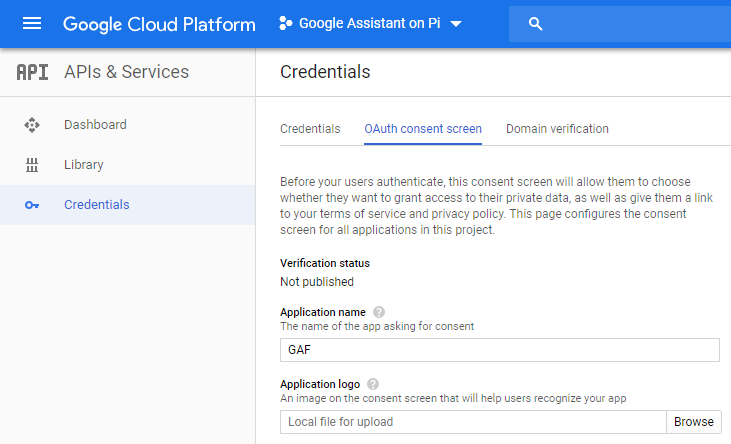Click the project hexagon dots icon
Screen dimensions: 731x444
tap(285, 23)
